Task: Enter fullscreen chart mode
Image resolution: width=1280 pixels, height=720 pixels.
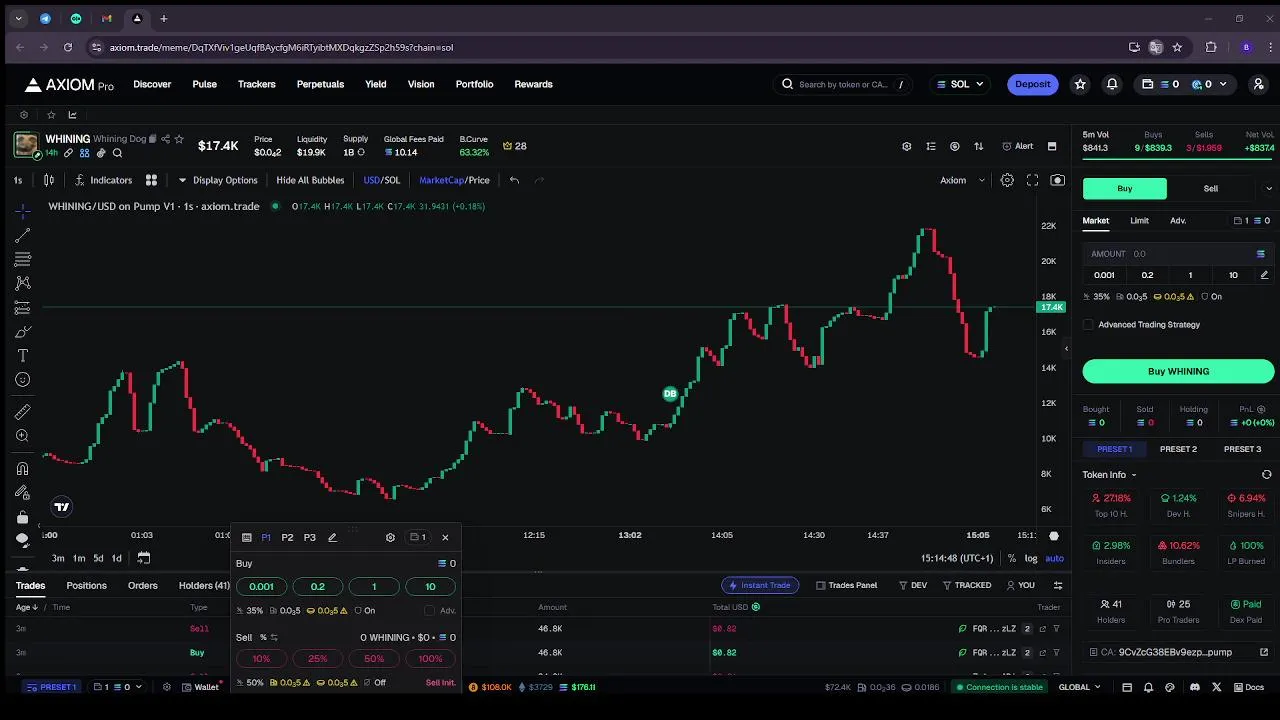Action: coord(1032,180)
